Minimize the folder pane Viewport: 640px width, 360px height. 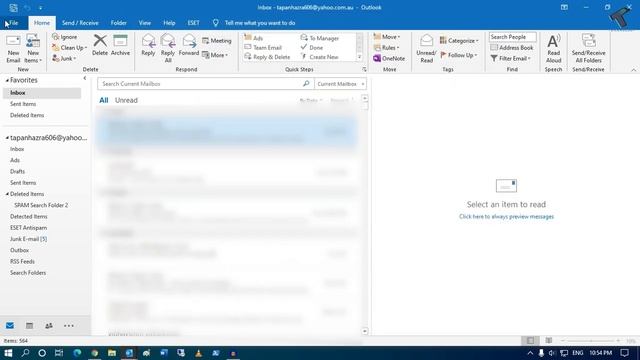pos(84,78)
